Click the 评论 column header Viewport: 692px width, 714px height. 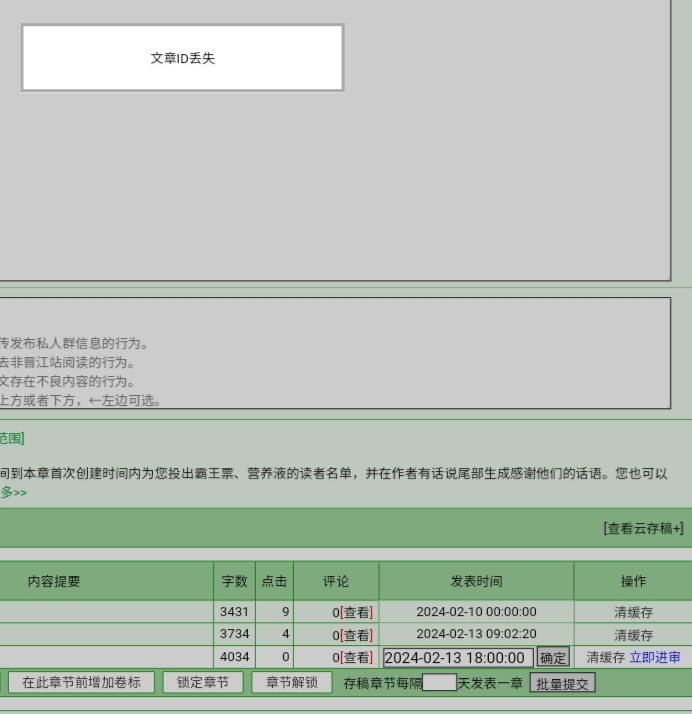click(x=336, y=581)
